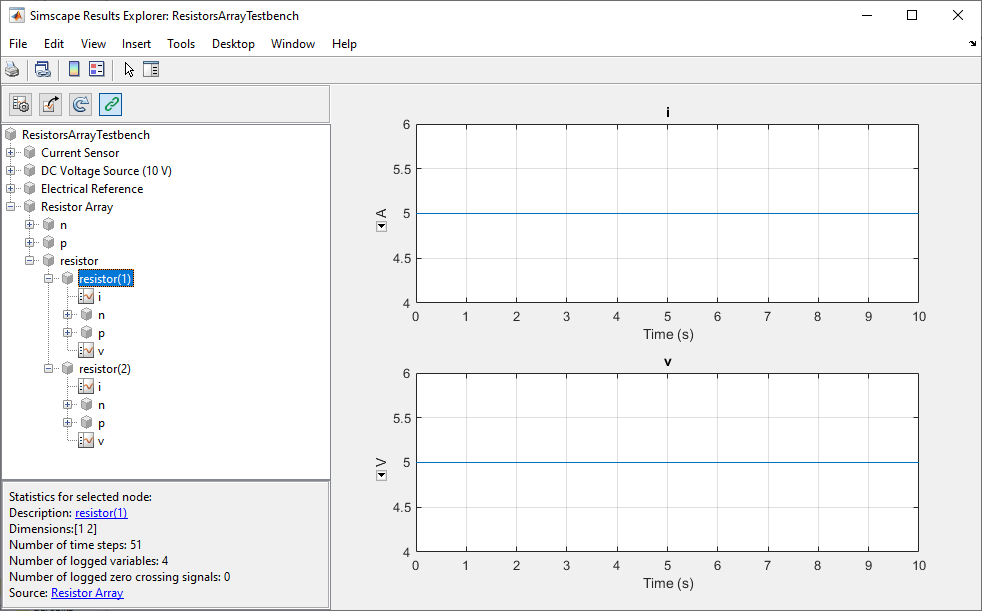Click the Resistor Array cube icon
This screenshot has height=611, width=982.
(x=29, y=207)
